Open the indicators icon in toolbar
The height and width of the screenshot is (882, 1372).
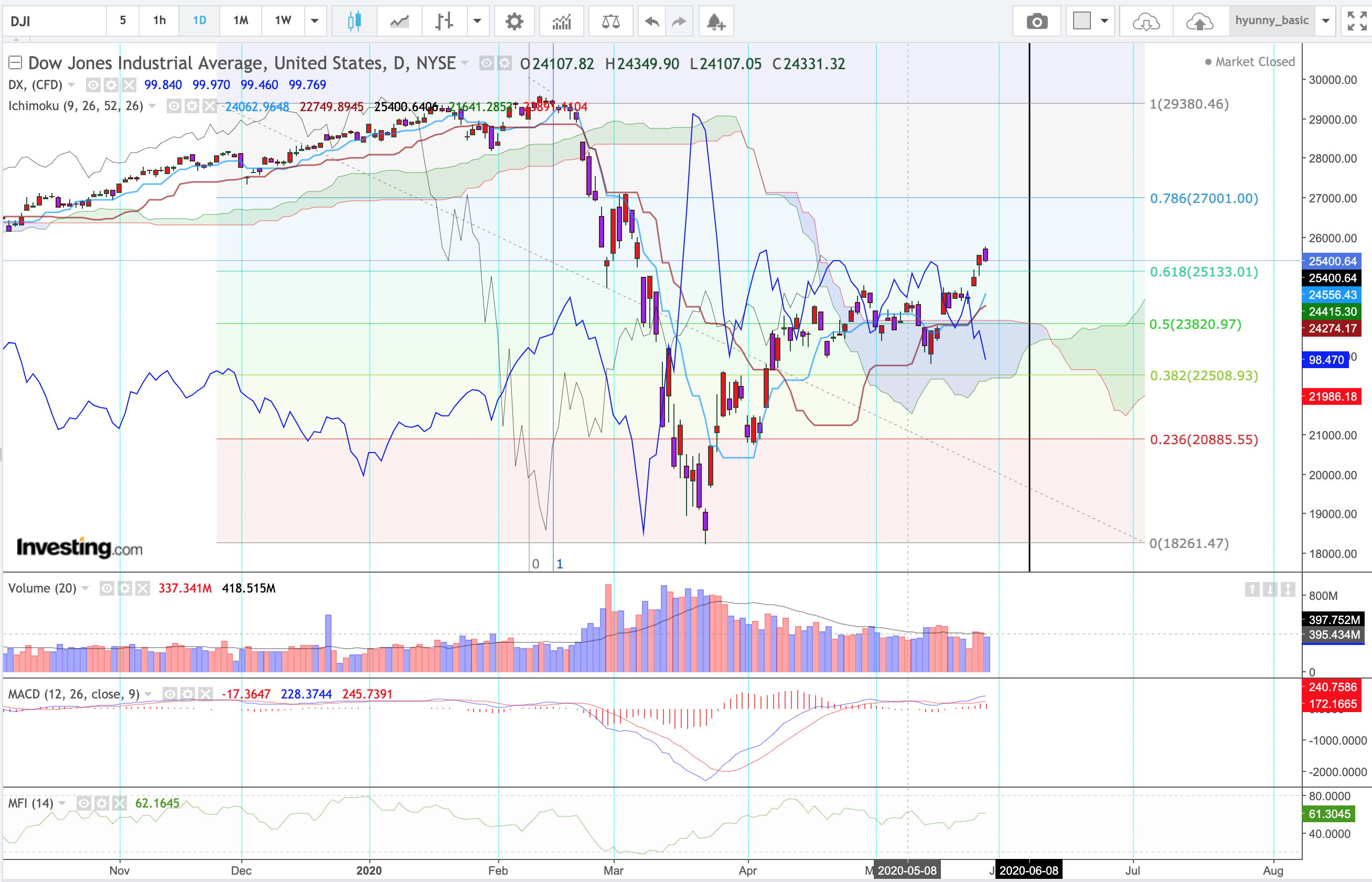[561, 21]
